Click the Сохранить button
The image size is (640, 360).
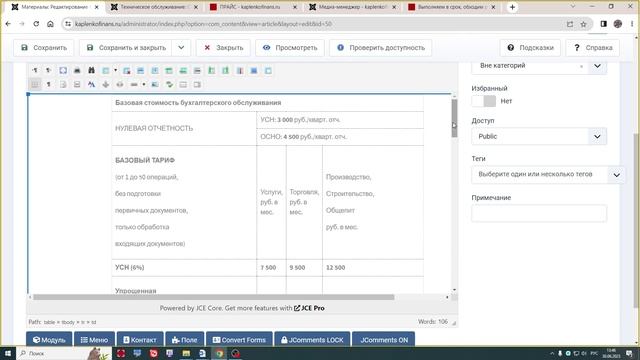44,48
